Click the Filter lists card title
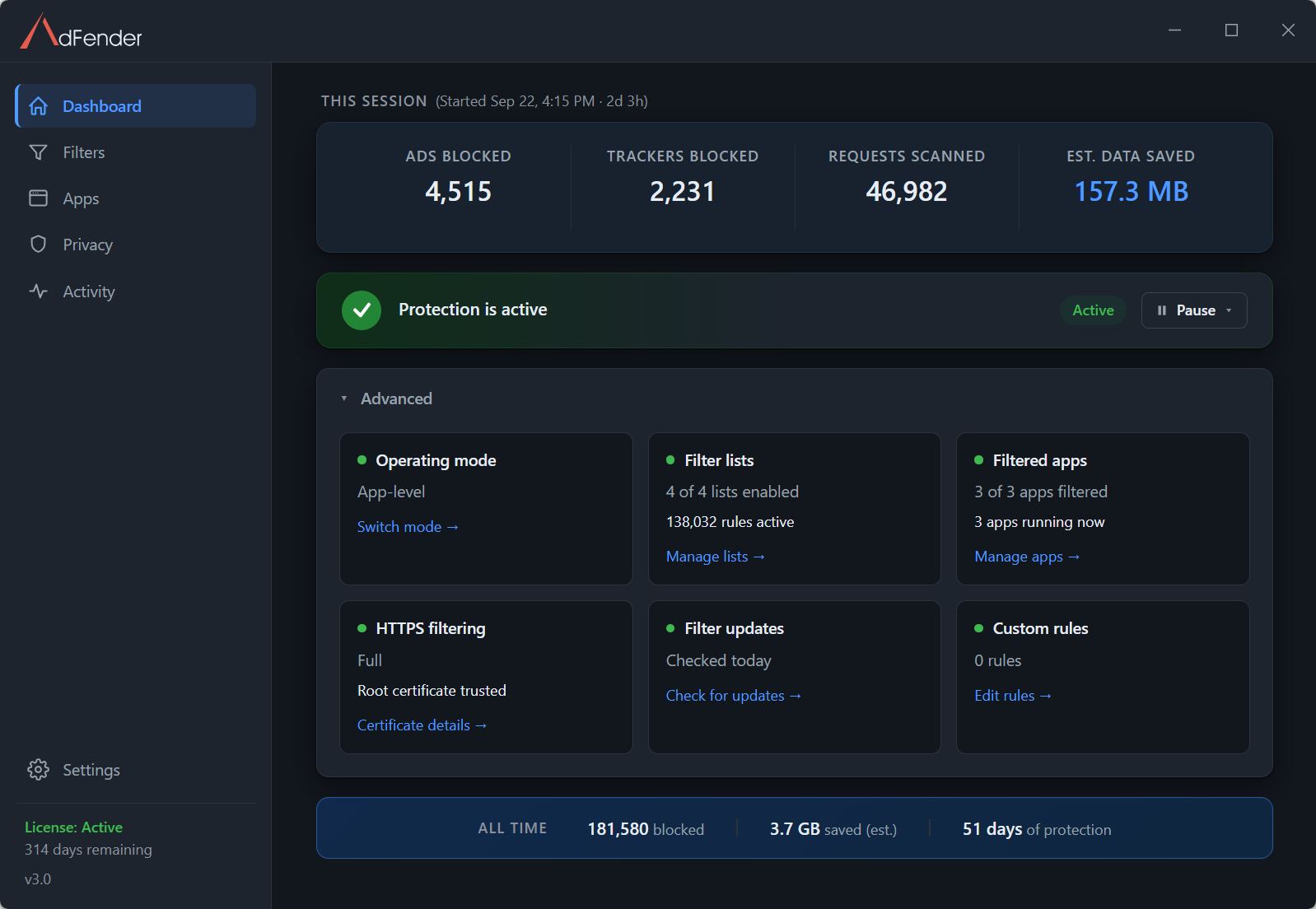The height and width of the screenshot is (909, 1316). pyautogui.click(x=719, y=460)
